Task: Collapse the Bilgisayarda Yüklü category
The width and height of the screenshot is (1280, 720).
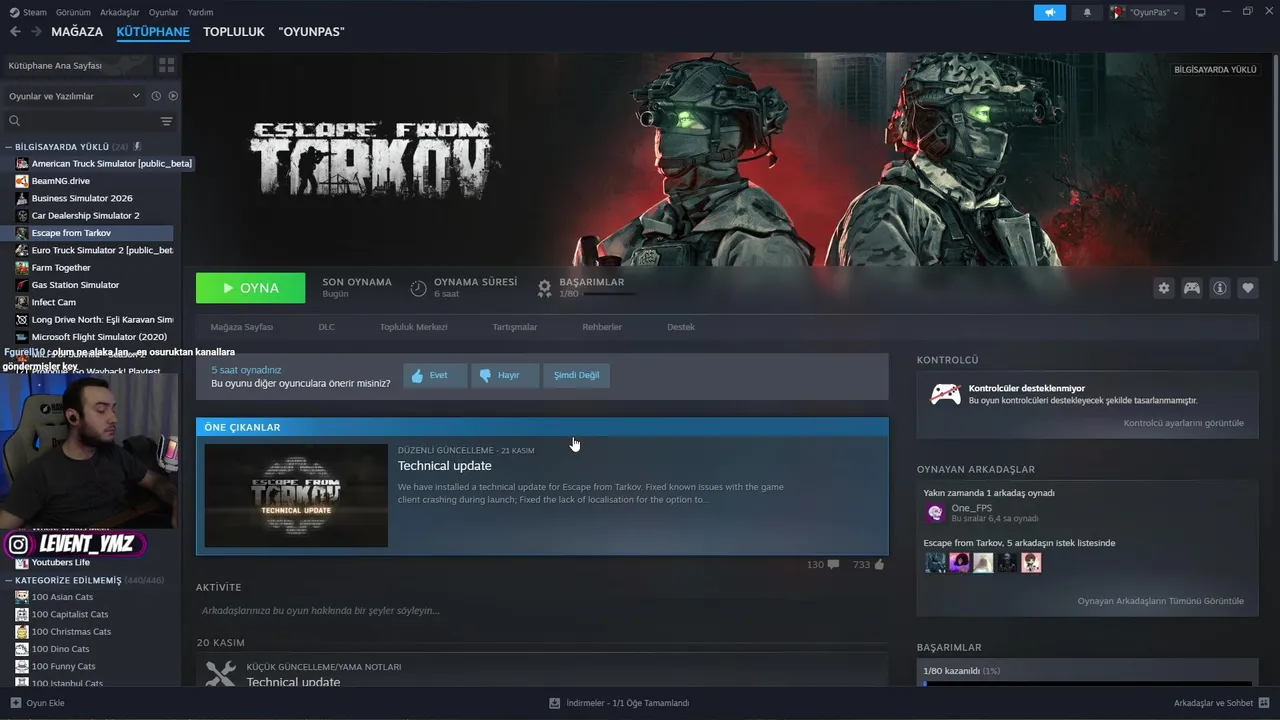Action: (x=10, y=147)
